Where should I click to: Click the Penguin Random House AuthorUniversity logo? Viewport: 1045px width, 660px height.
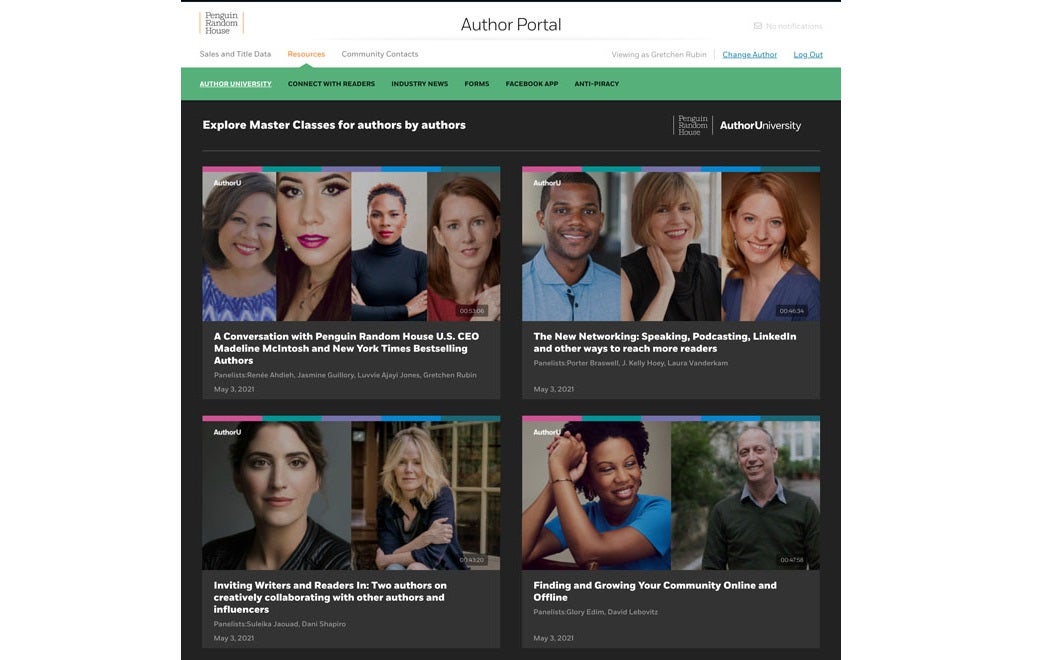(737, 125)
